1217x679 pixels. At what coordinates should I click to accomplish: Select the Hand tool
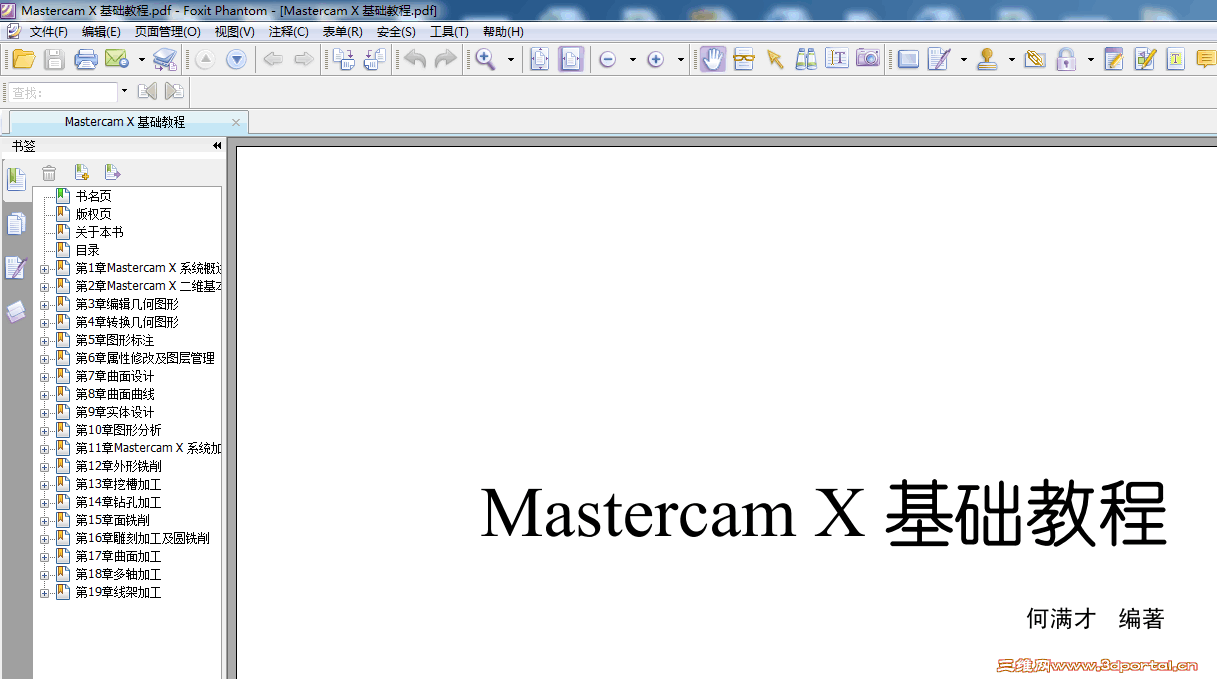point(712,60)
